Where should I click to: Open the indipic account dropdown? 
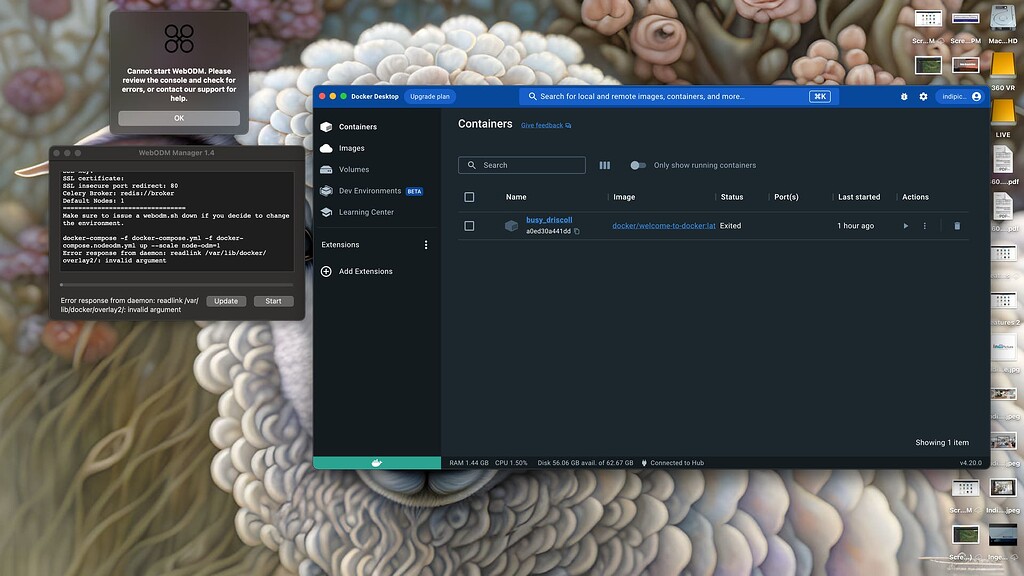[961, 97]
